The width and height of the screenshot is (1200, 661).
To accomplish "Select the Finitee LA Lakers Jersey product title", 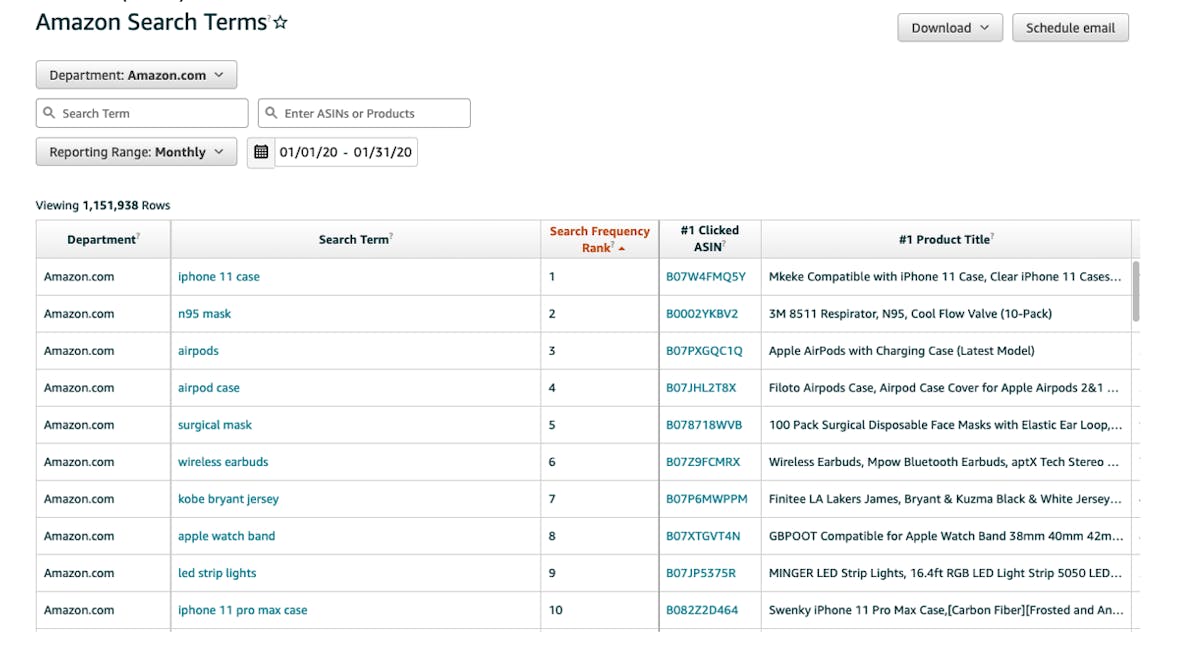I will [x=945, y=499].
